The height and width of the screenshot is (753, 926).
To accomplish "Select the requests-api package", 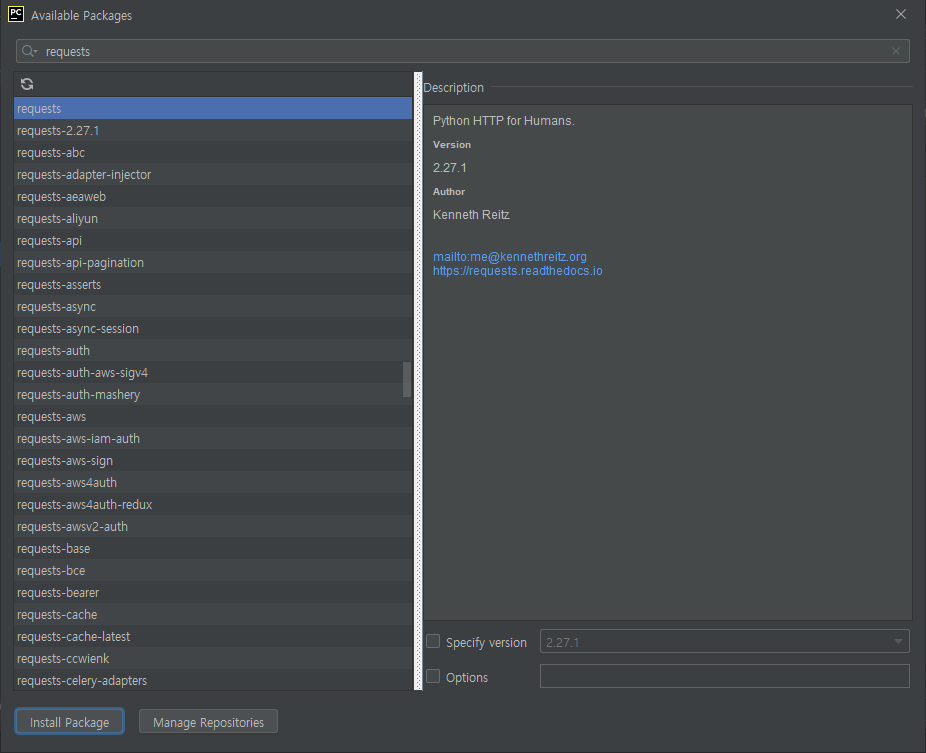I will point(213,240).
